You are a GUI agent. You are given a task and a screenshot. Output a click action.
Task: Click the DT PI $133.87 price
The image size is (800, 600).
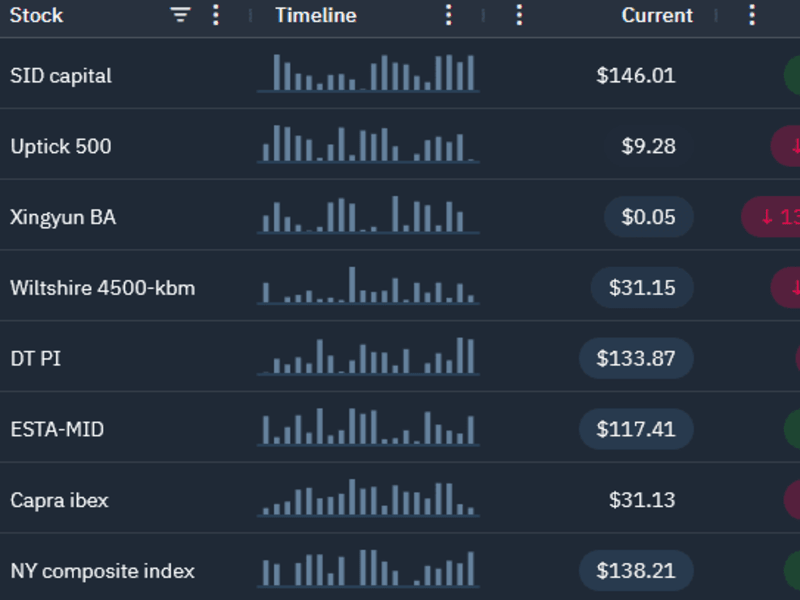tap(636, 358)
